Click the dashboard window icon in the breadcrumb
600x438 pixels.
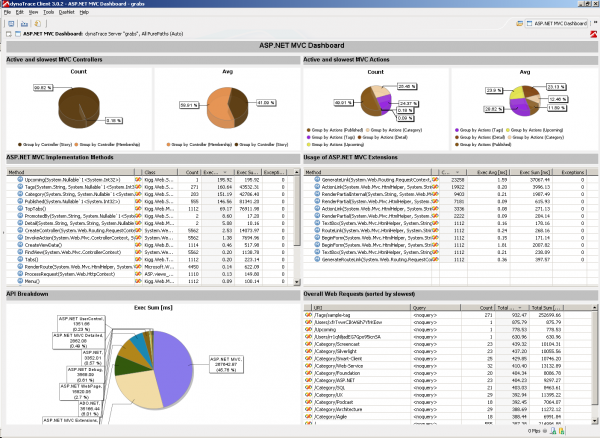coord(18,34)
